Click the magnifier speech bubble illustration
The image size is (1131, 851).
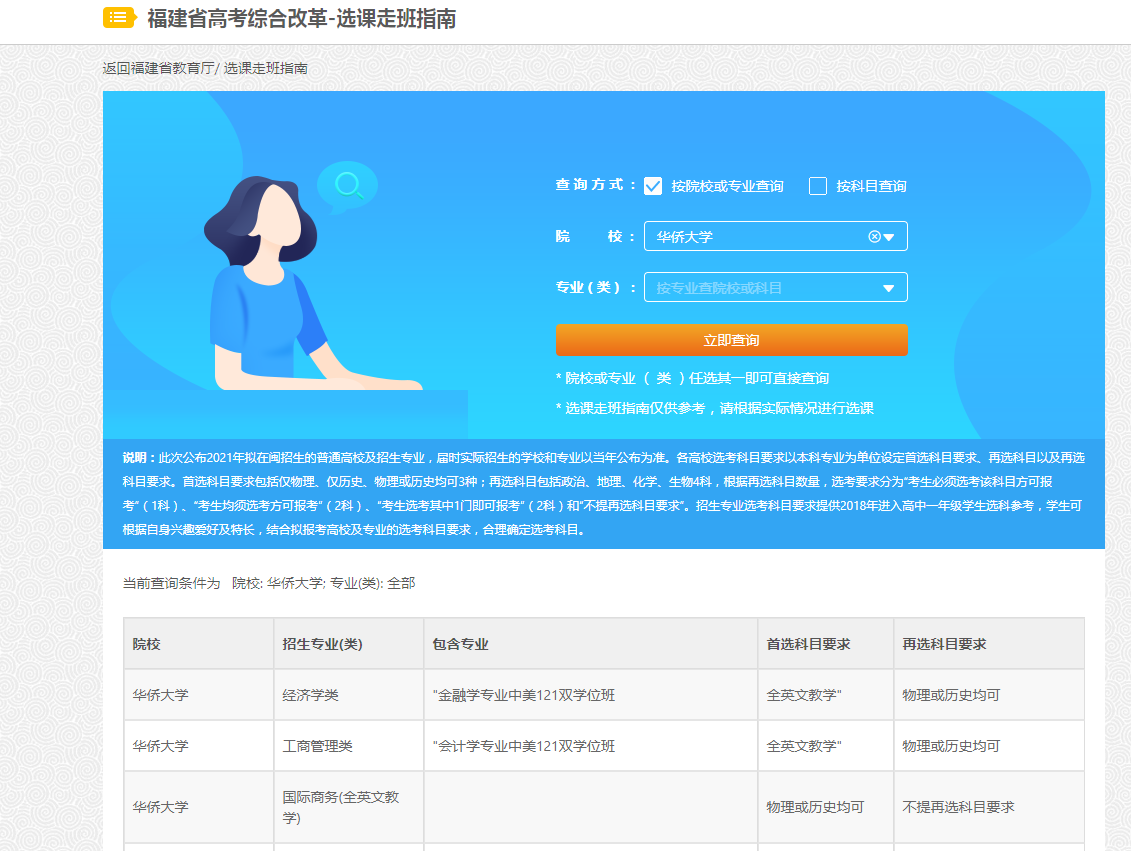coord(348,187)
